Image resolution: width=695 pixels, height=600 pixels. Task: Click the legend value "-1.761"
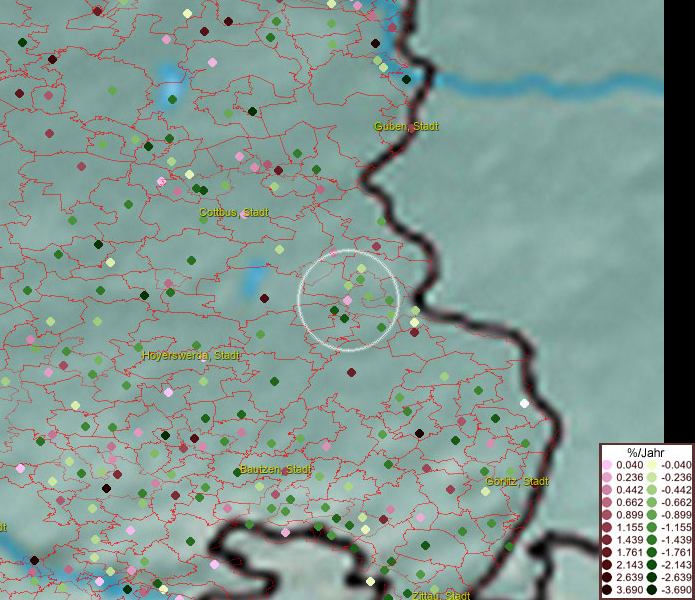click(x=676, y=553)
